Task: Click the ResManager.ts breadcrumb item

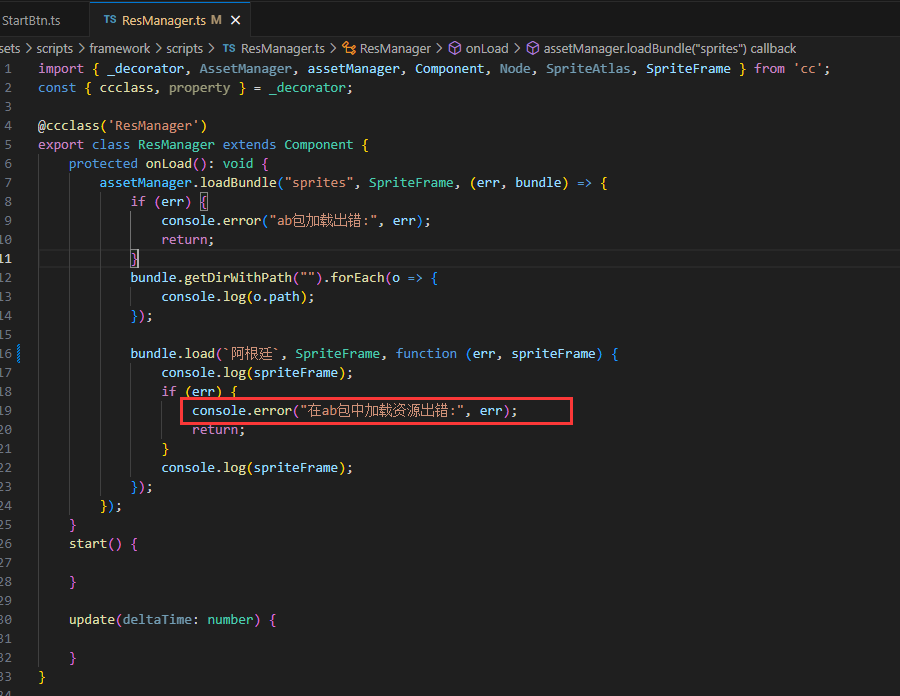Action: [x=282, y=49]
